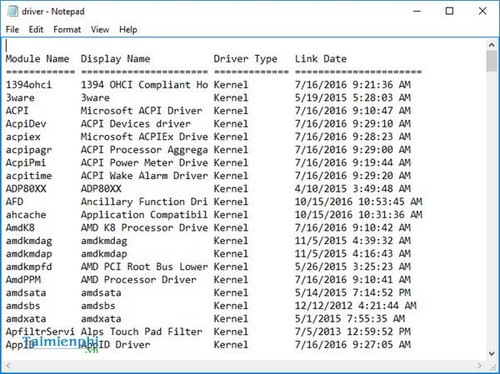Screen dimensions: 500x374
Task: Click link date 5/14/2015 7:14:52 PM
Action: click(x=353, y=293)
